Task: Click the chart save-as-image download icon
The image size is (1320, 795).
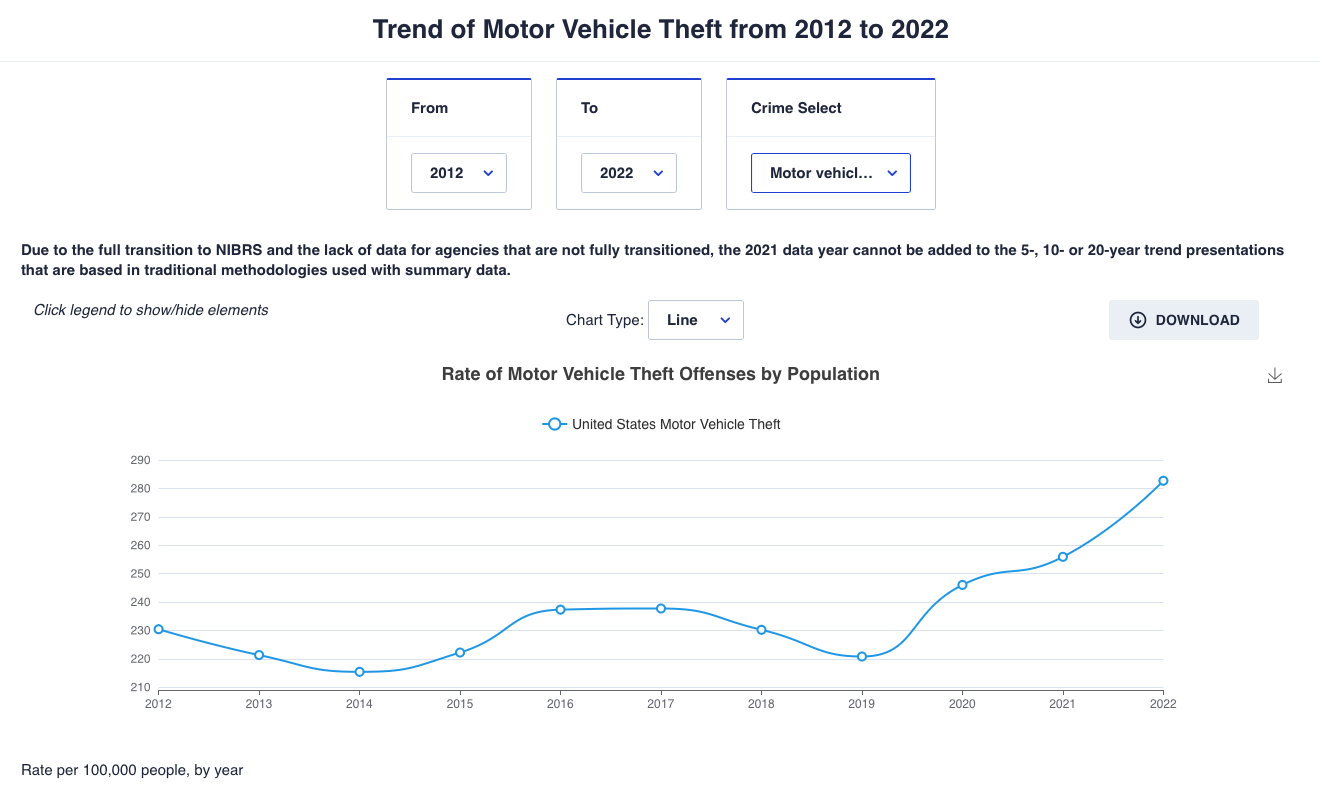Action: click(x=1274, y=376)
